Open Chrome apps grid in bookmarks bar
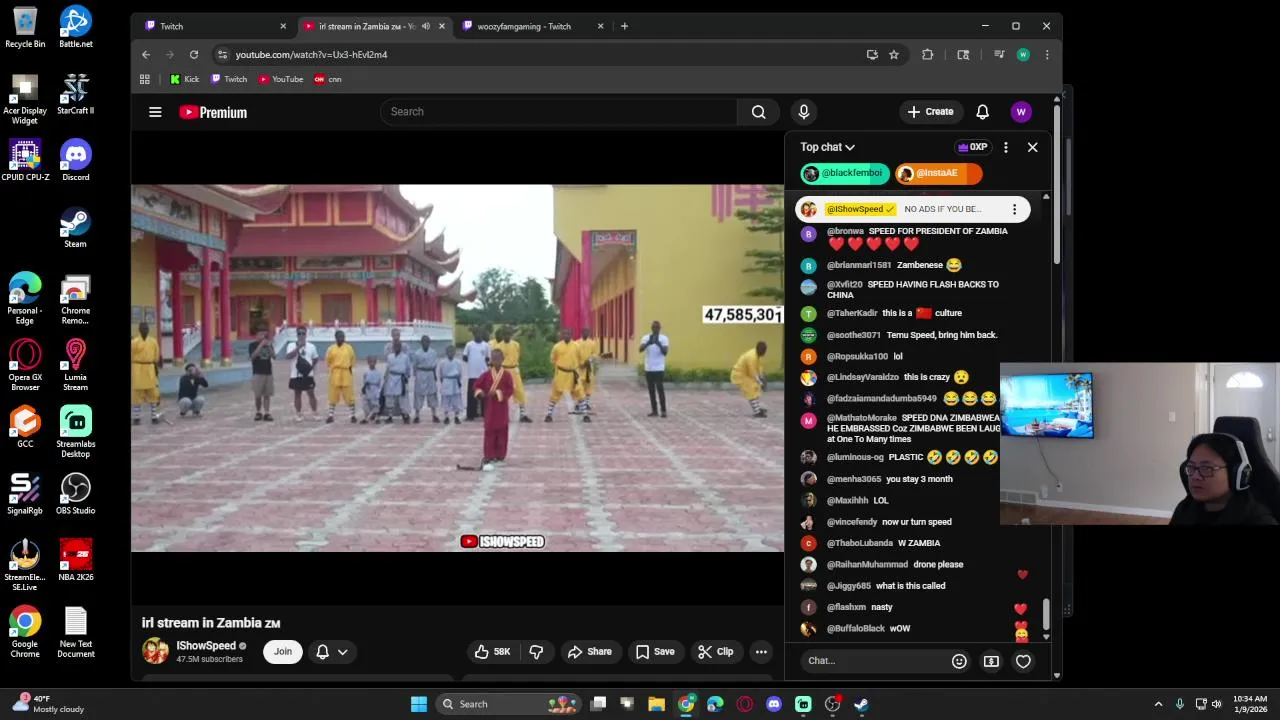Image resolution: width=1280 pixels, height=720 pixels. coord(145,79)
